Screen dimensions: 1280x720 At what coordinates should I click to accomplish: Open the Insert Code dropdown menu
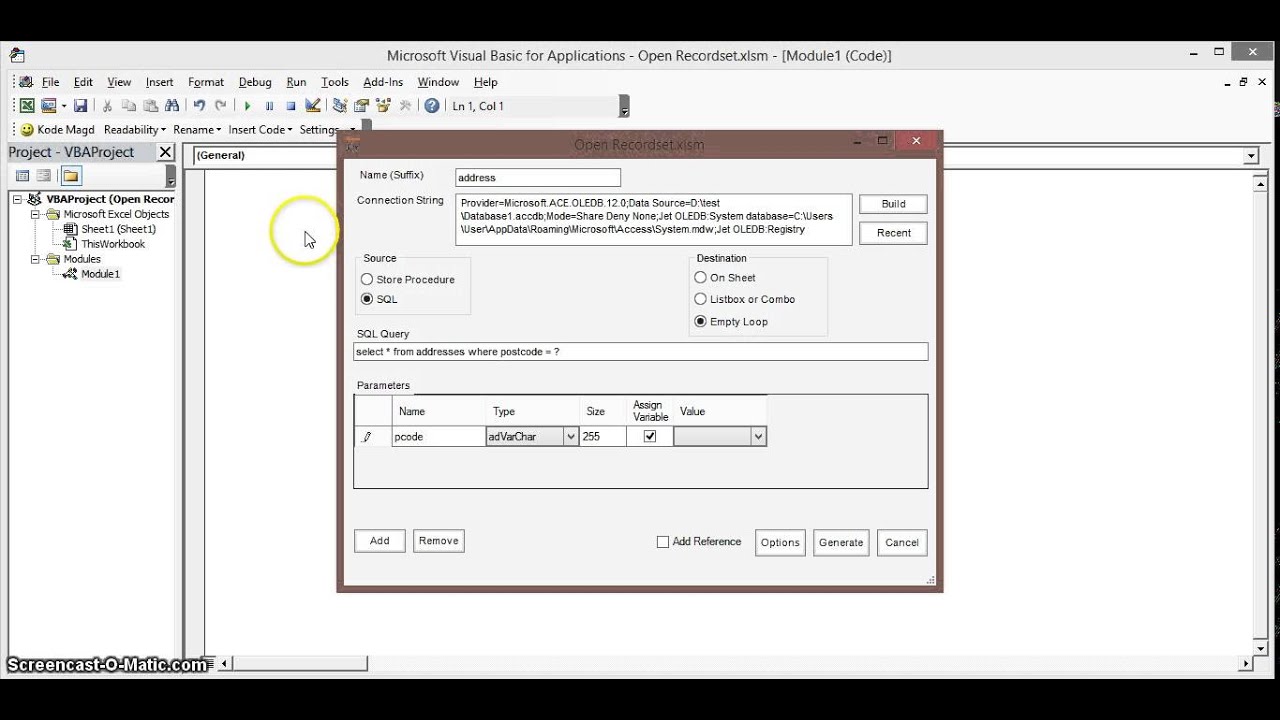click(260, 130)
